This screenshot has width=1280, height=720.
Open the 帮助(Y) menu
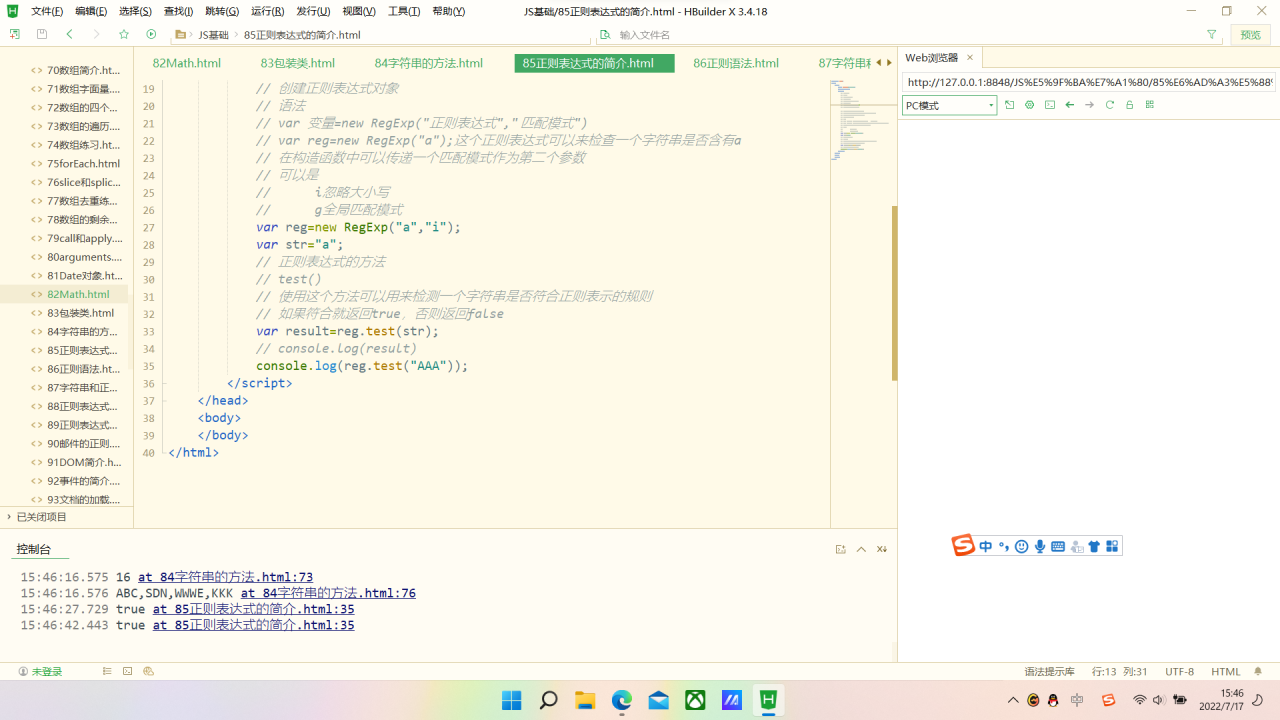pyautogui.click(x=449, y=11)
